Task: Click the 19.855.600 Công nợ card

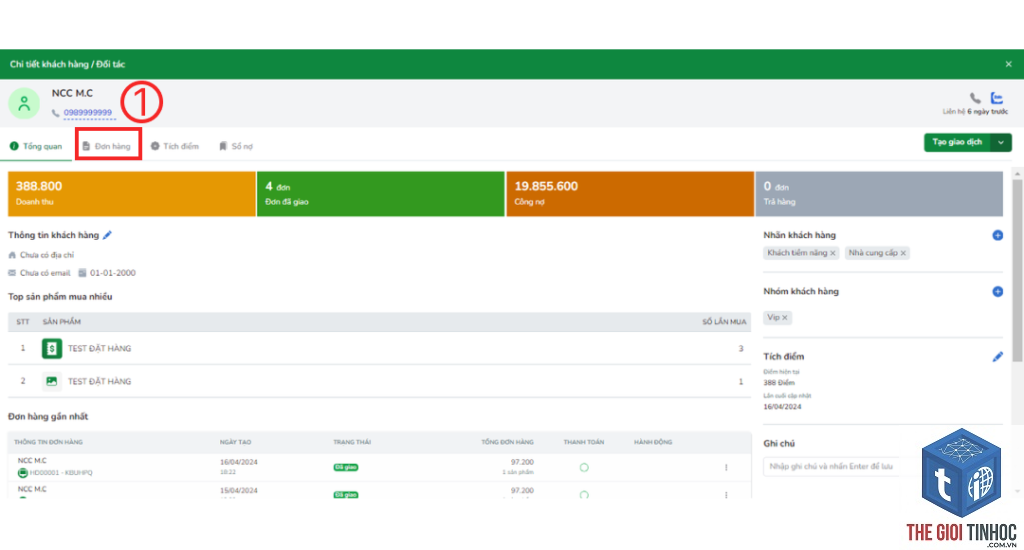Action: [630, 194]
